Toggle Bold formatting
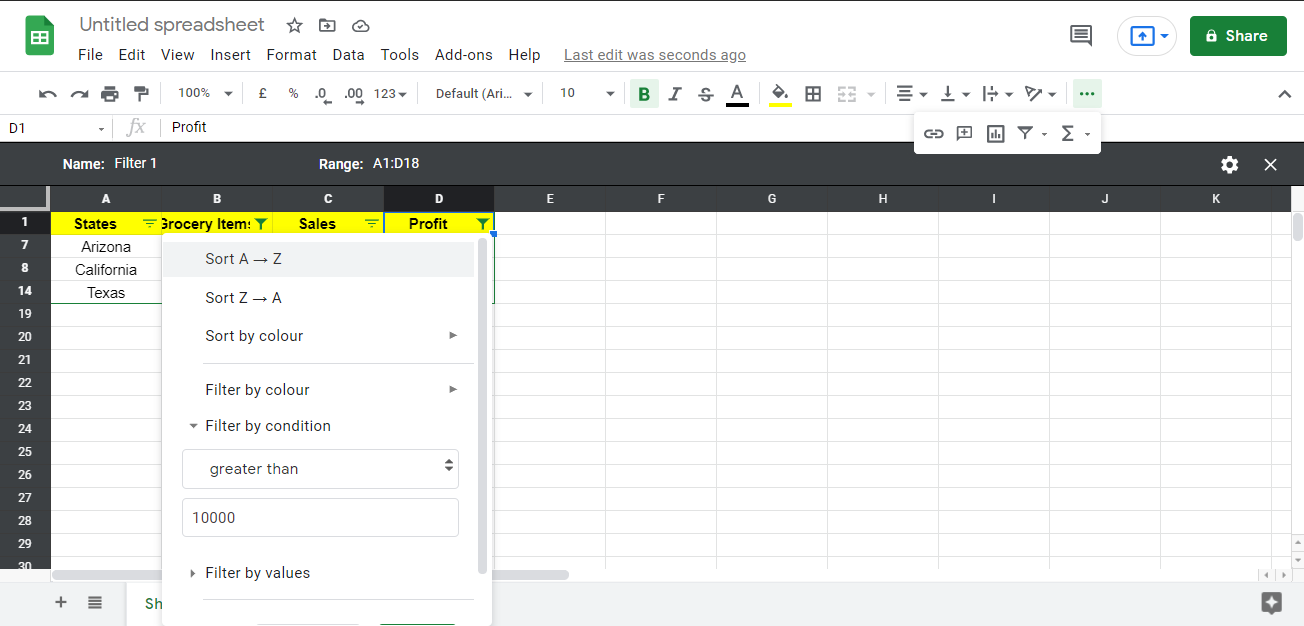 644,94
